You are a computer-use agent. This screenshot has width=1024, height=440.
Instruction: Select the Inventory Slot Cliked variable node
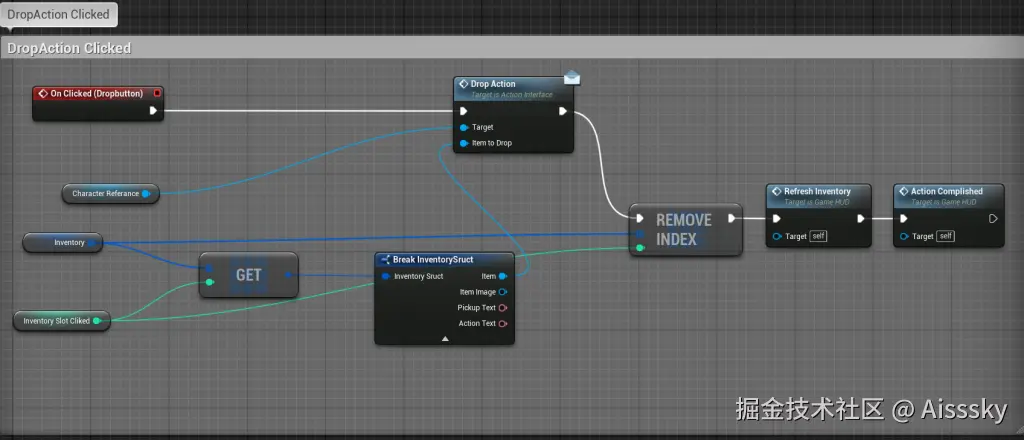[61, 321]
